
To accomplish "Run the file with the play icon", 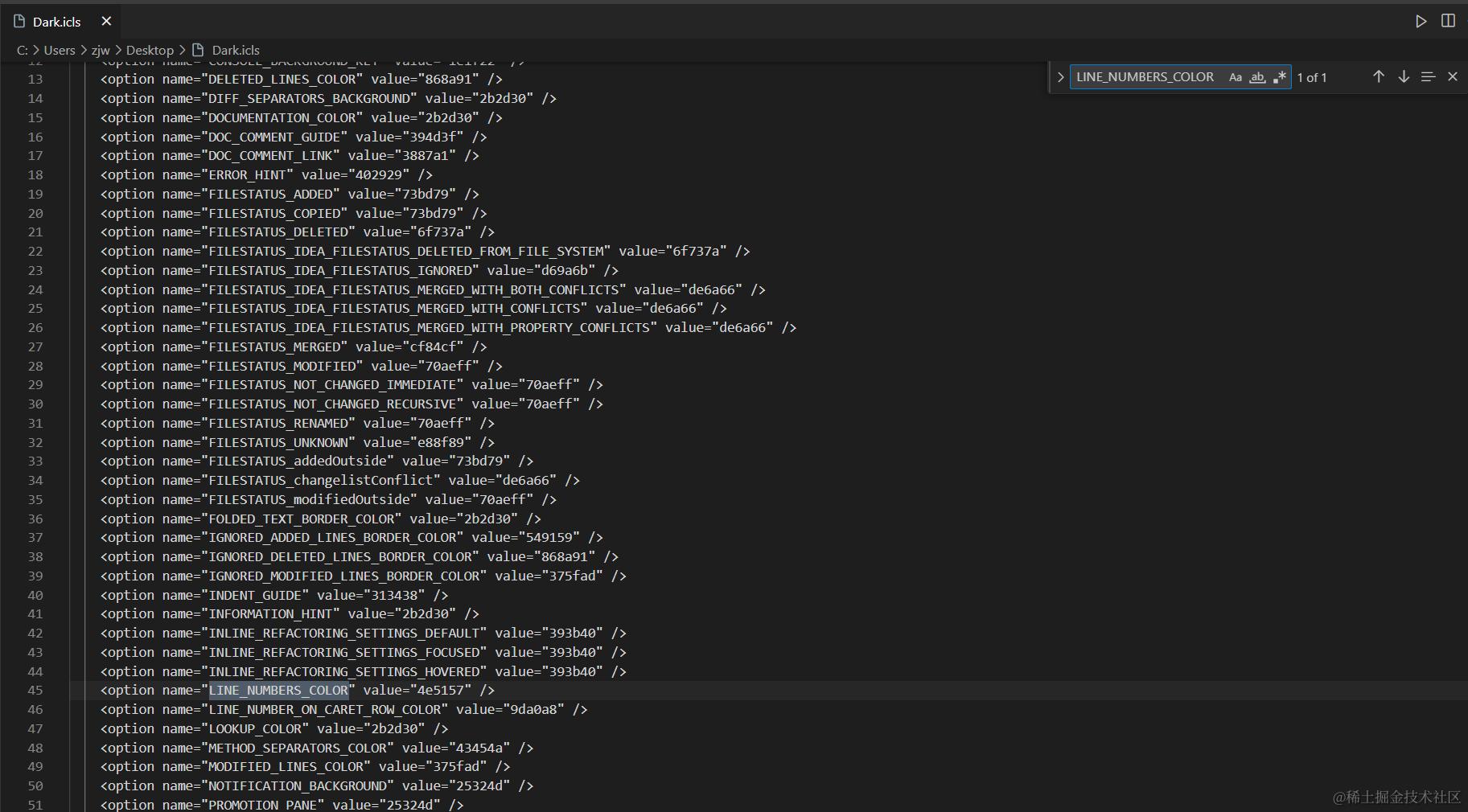I will coord(1421,21).
